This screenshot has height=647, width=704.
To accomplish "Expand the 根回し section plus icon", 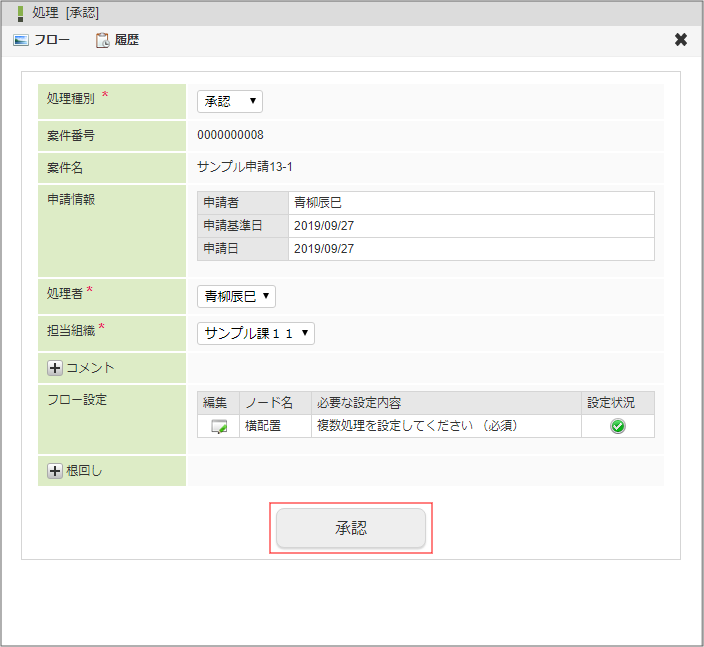I will pyautogui.click(x=55, y=471).
